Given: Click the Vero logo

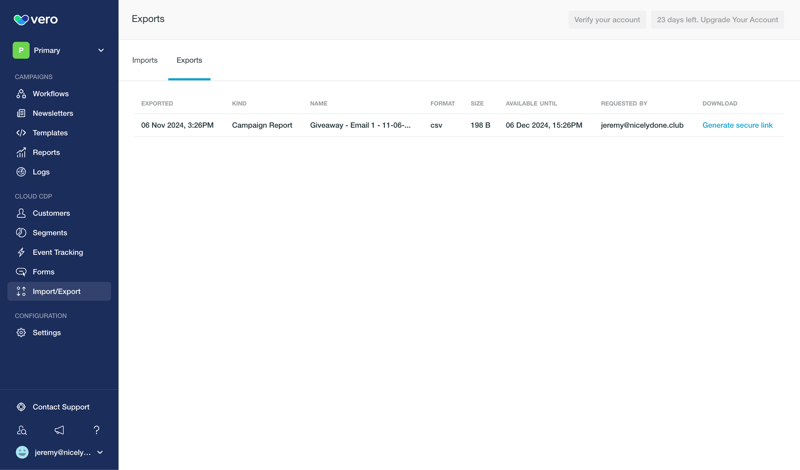Looking at the screenshot, I should [36, 19].
